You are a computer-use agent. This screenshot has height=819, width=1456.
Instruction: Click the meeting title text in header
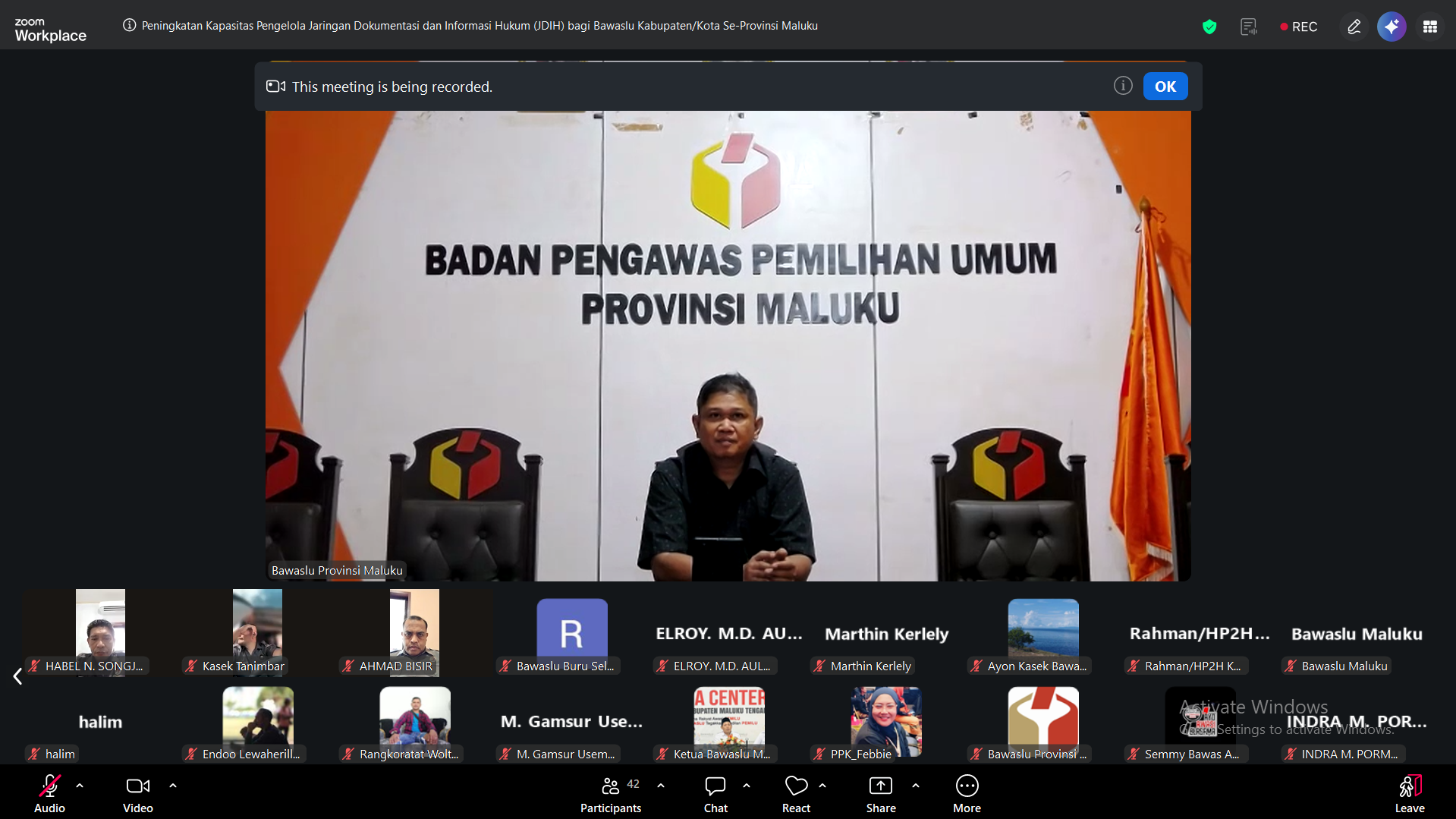[480, 26]
